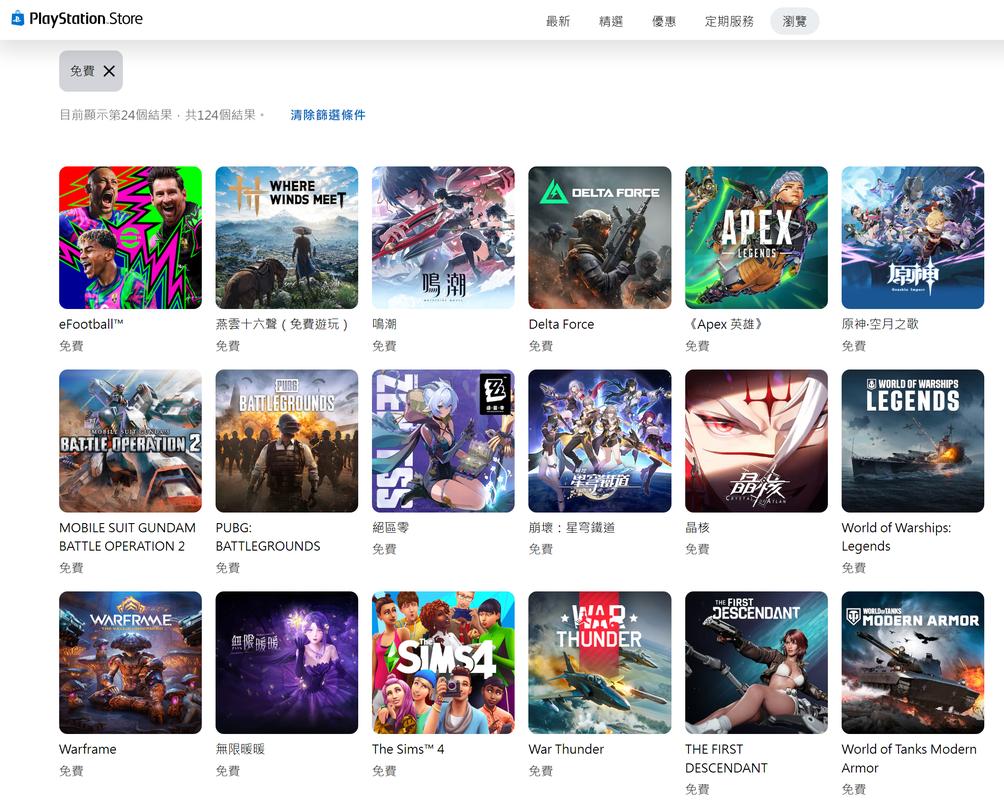Select The Sims 4 cover image
This screenshot has height=800, width=1004.
(443, 662)
